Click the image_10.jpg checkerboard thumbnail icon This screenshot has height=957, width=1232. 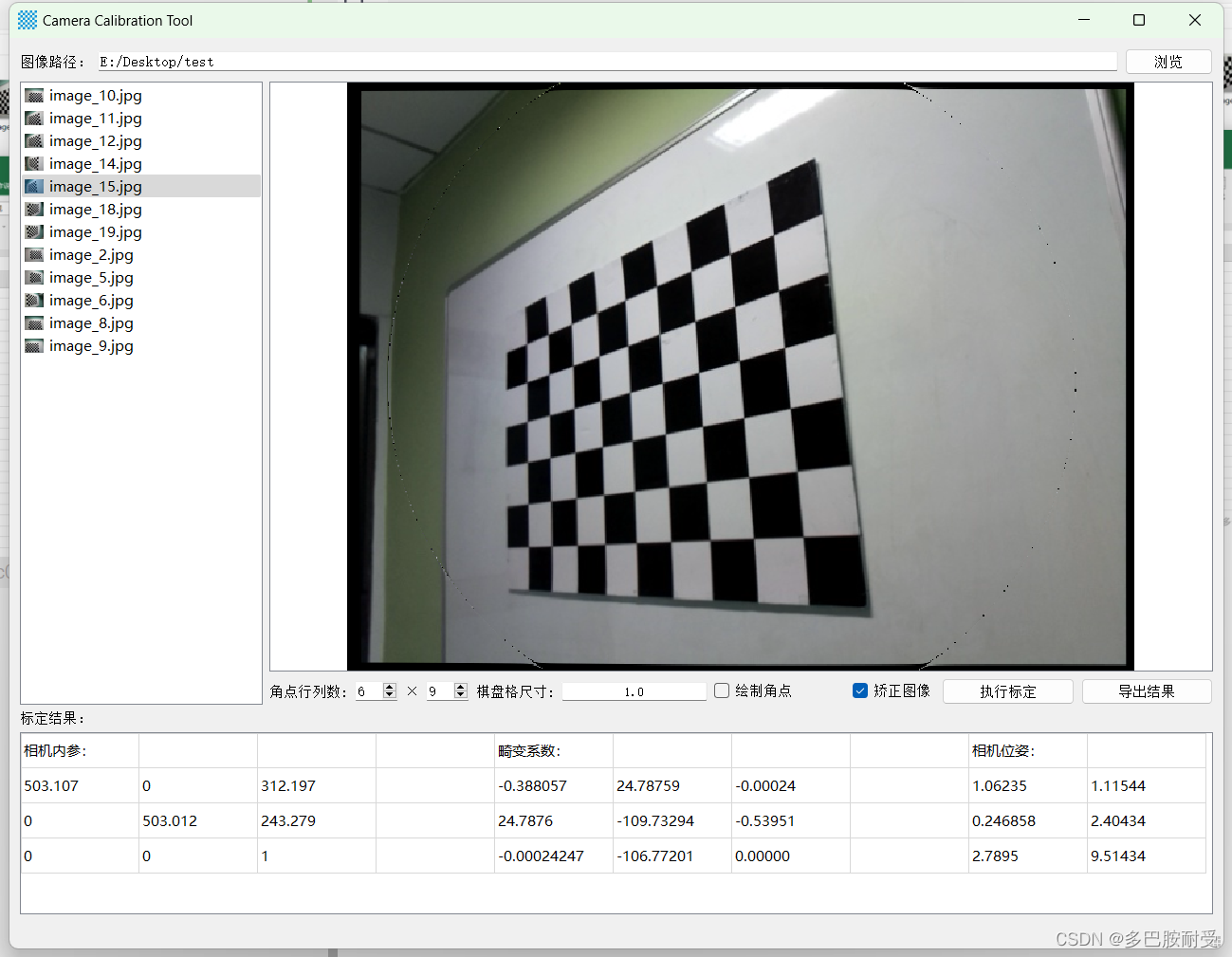34,95
